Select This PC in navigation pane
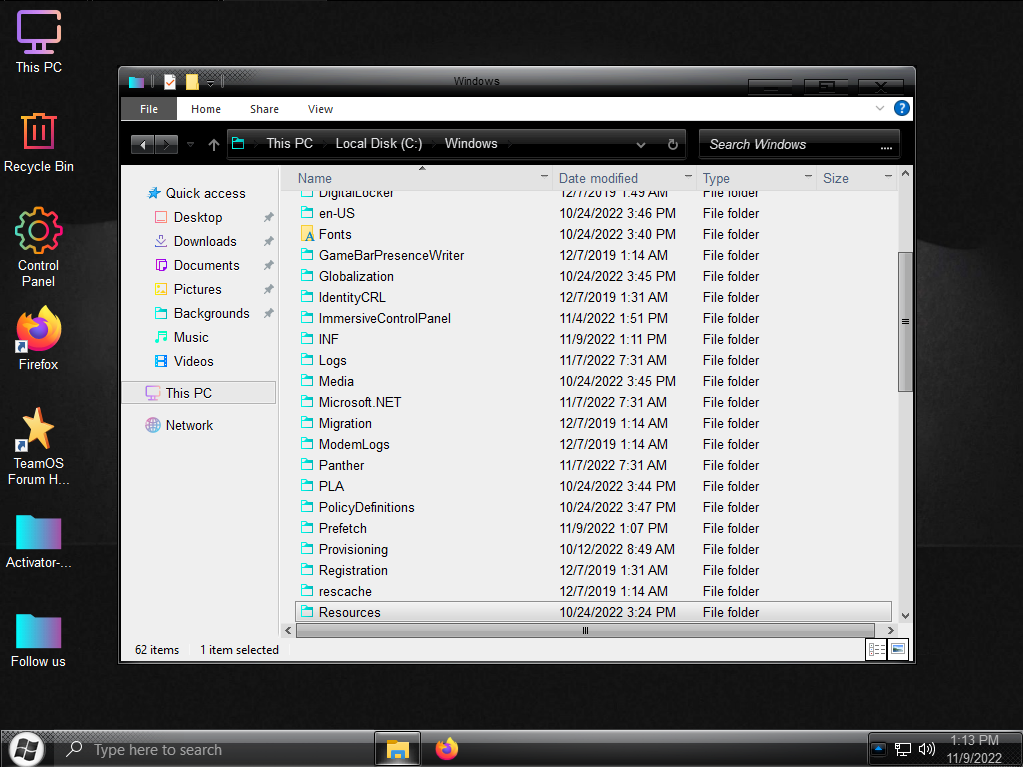This screenshot has width=1023, height=767. pyautogui.click(x=198, y=393)
